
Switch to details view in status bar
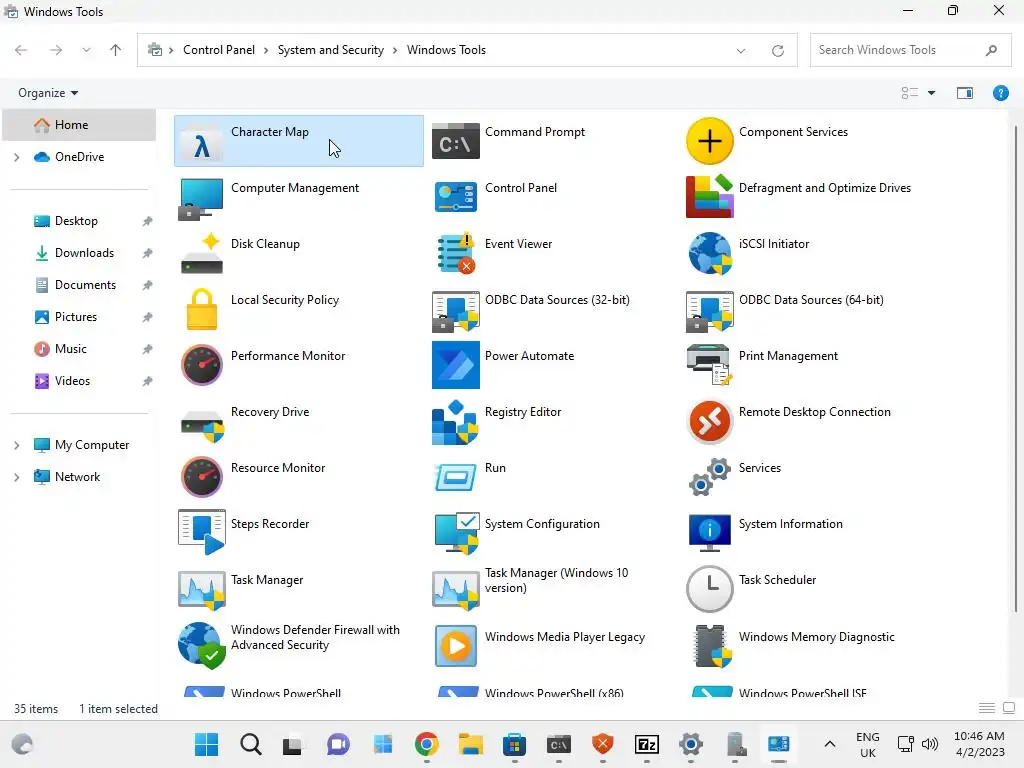tap(987, 709)
